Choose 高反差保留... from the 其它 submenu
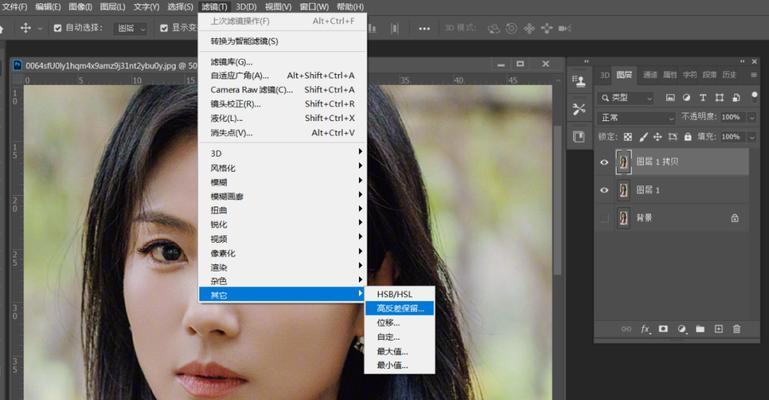 pyautogui.click(x=399, y=308)
